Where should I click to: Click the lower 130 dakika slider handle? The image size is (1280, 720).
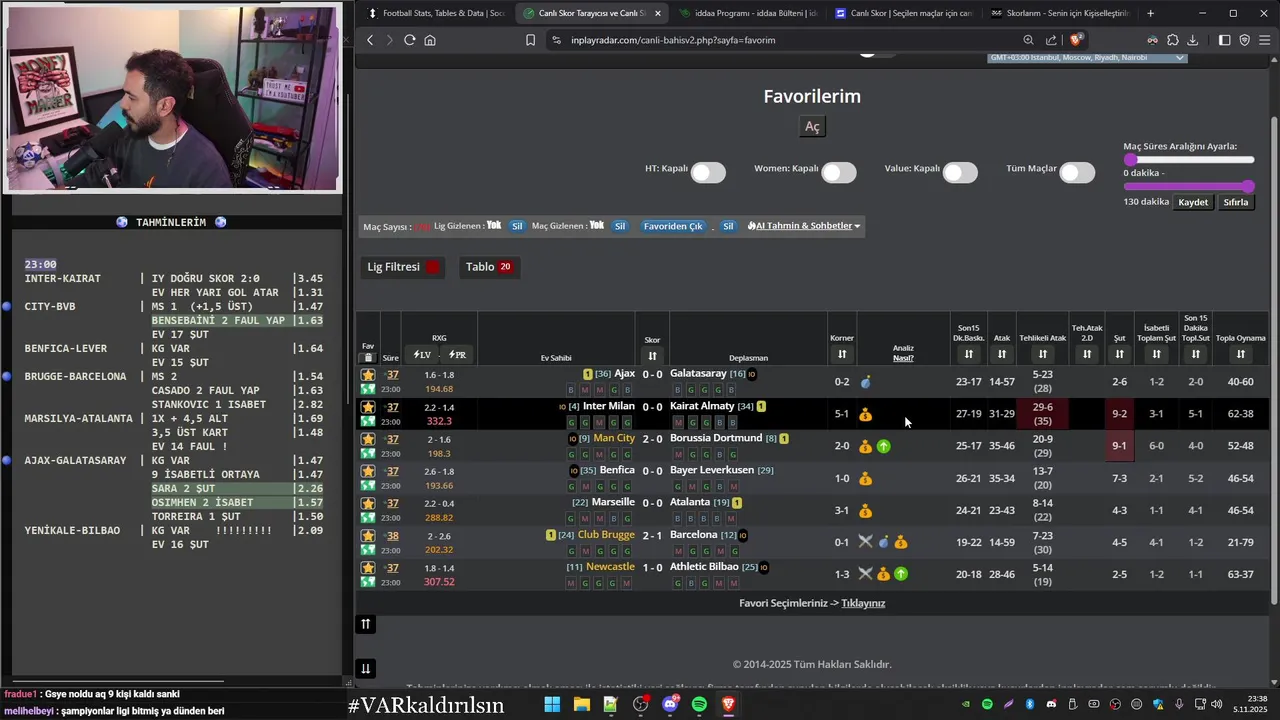coord(1248,186)
